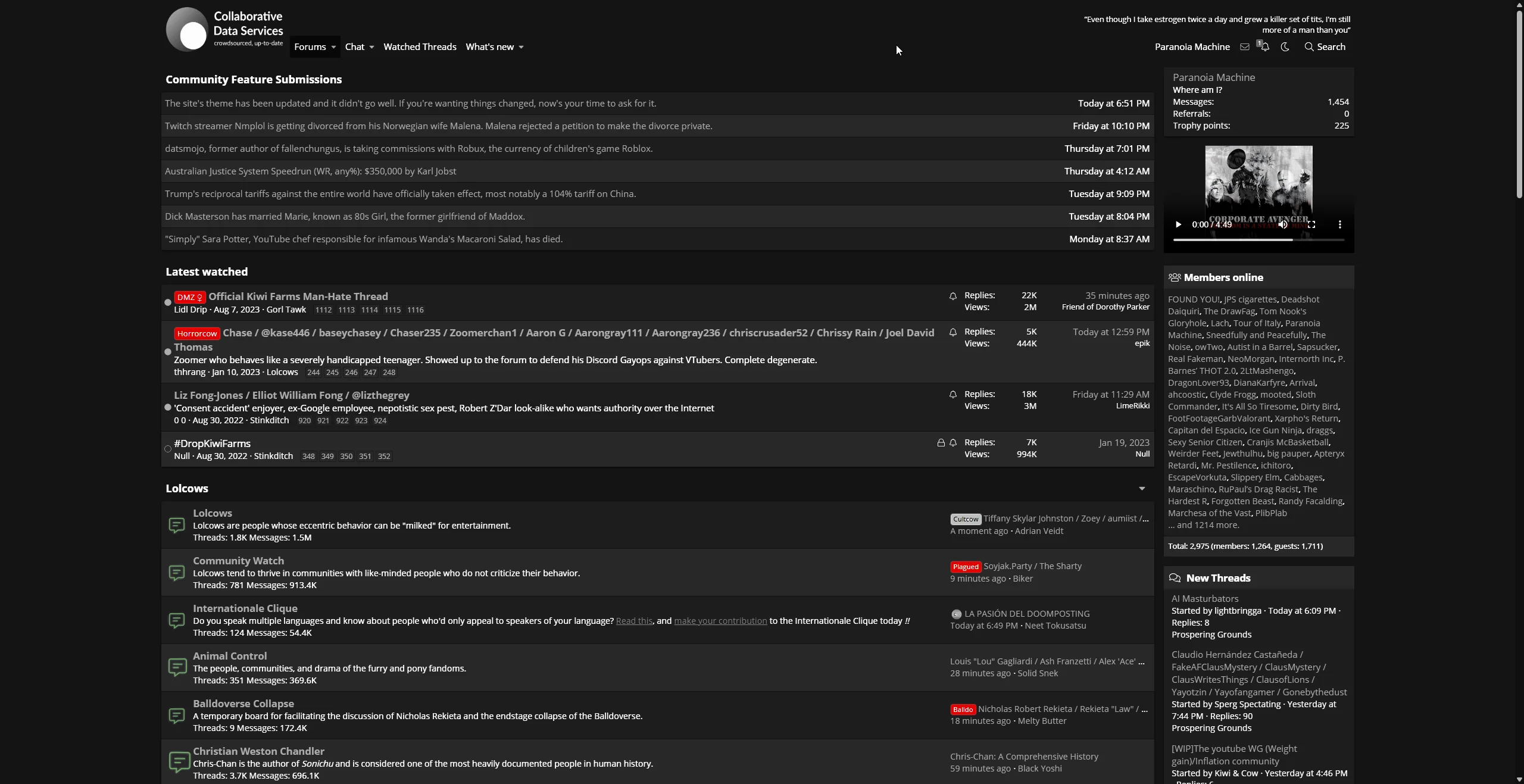Click the Liz Fong-Jones unread dot indicator
The image size is (1524, 784).
click(x=168, y=408)
